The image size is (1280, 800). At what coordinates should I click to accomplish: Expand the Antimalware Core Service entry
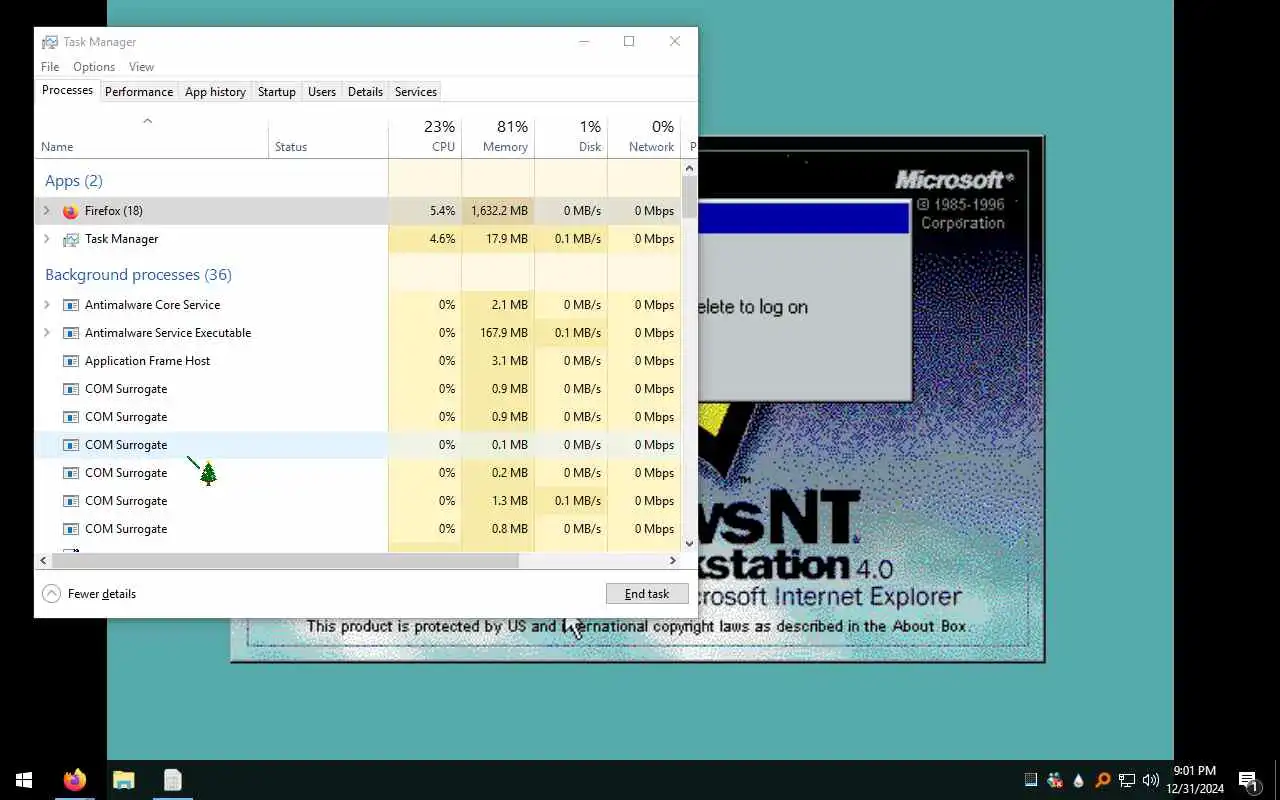(x=46, y=305)
